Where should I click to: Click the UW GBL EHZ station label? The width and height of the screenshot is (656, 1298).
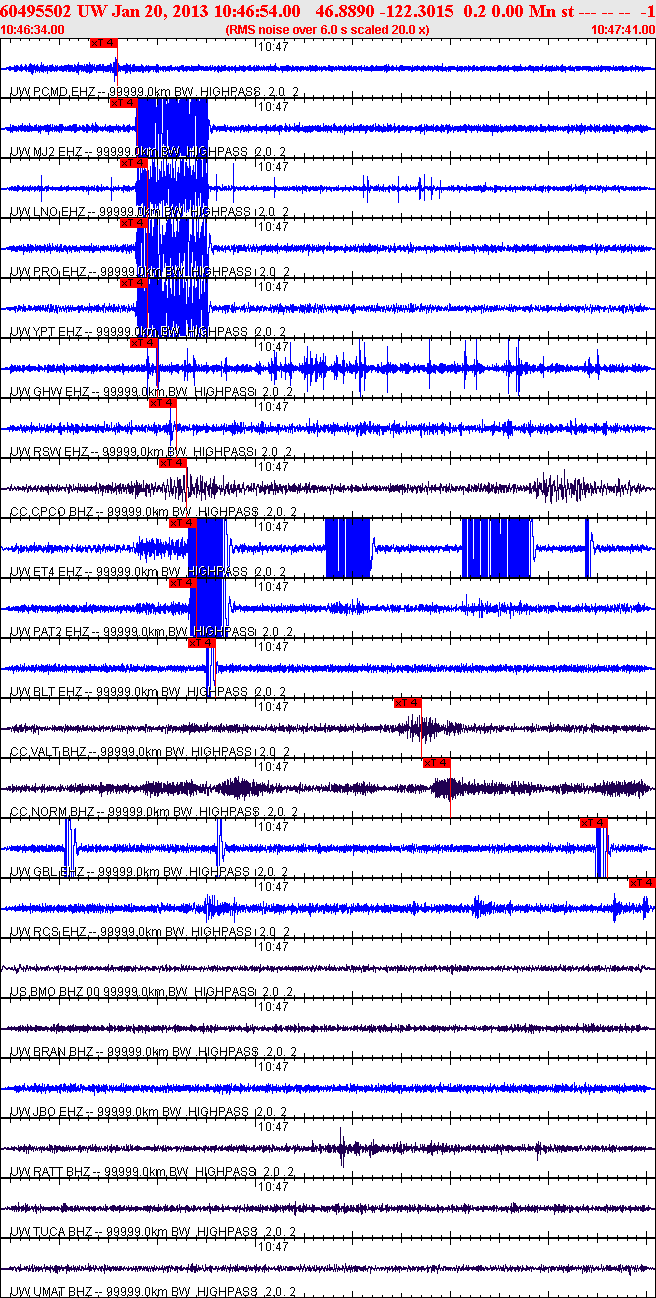point(46,871)
